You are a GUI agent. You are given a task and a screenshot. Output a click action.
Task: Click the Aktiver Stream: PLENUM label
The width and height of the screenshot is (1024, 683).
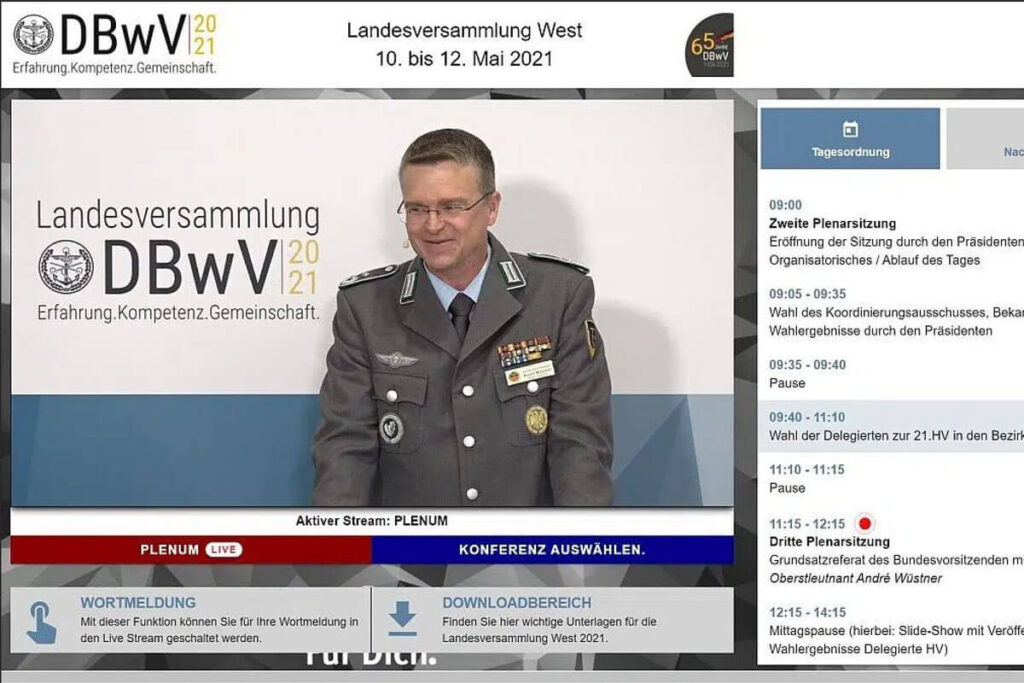point(372,521)
